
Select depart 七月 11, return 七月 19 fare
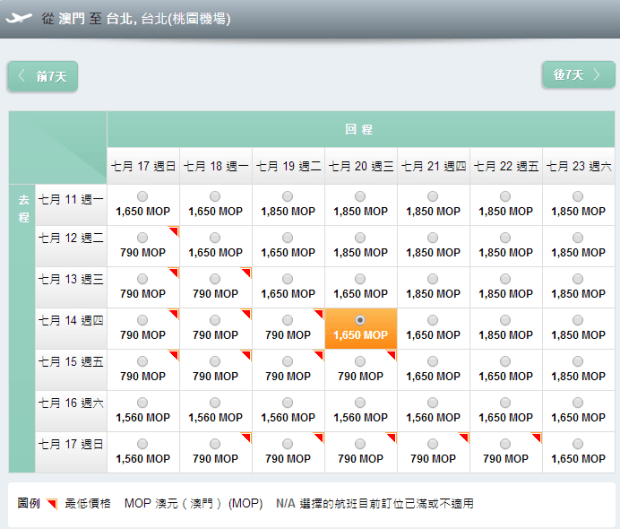(x=287, y=196)
